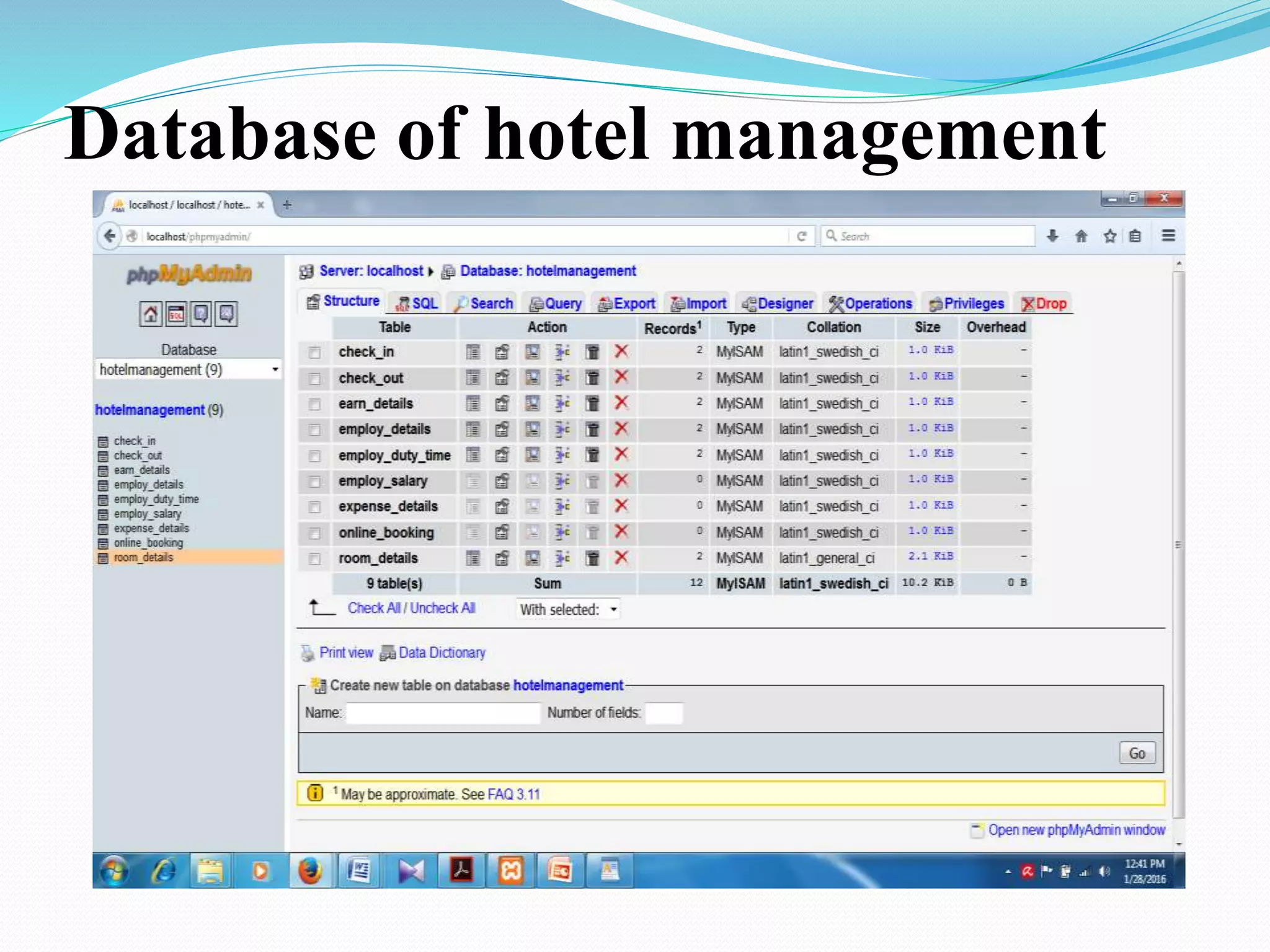Open the Designer tab
This screenshot has height=952, width=1270.
coord(778,303)
